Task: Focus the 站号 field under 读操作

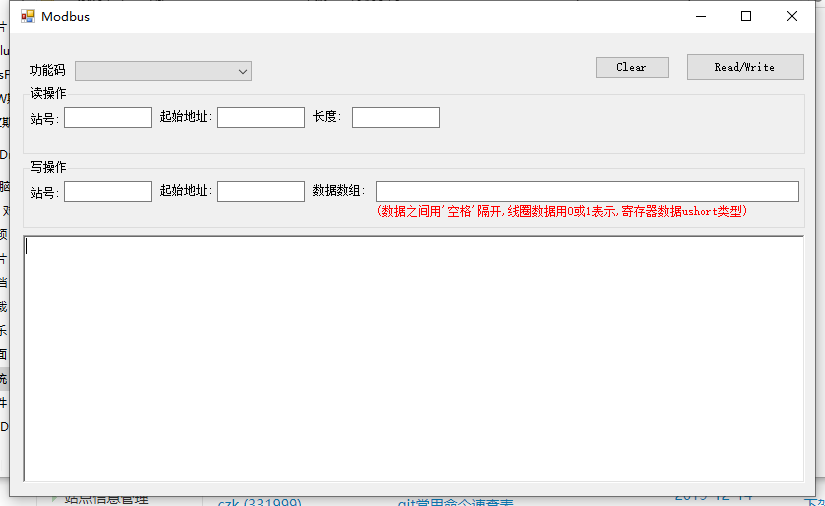Action: pyautogui.click(x=108, y=117)
